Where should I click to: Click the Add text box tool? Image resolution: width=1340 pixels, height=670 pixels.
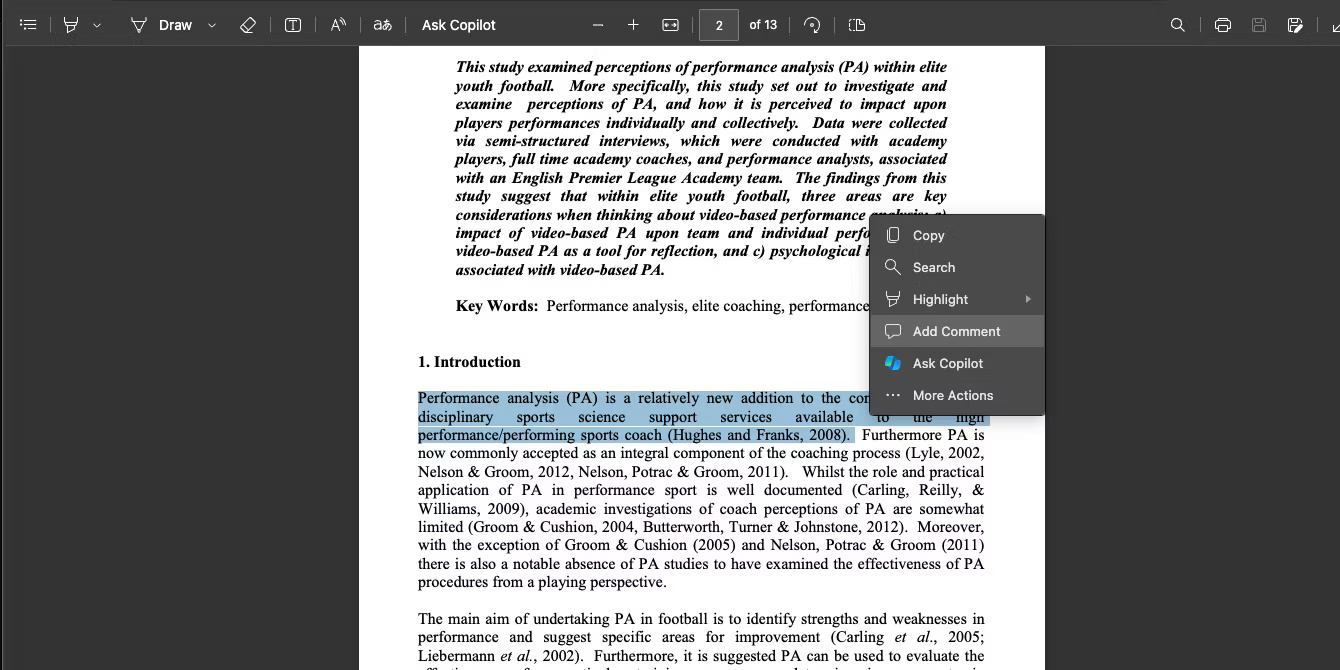pos(293,25)
